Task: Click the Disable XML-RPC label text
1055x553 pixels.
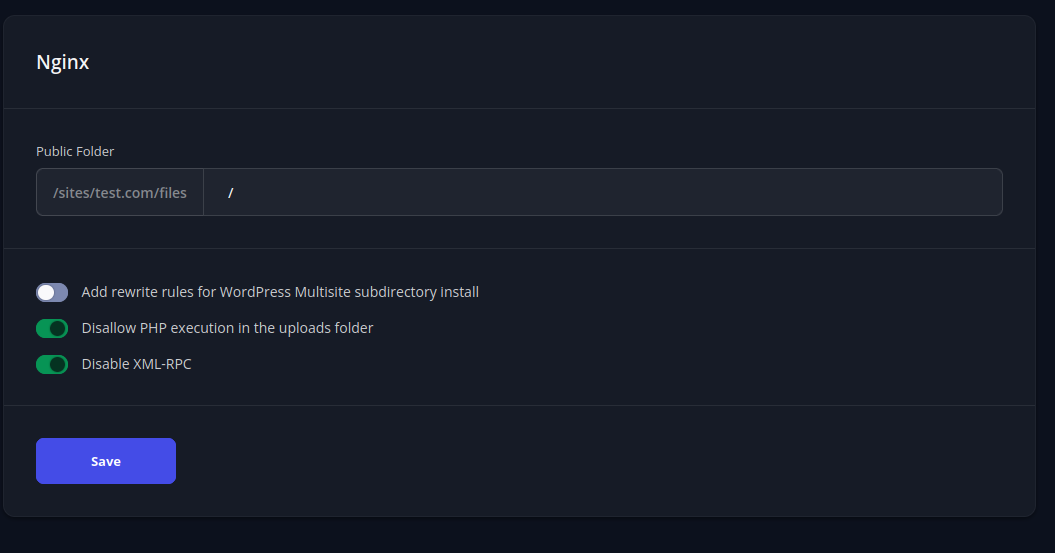Action: tap(136, 364)
